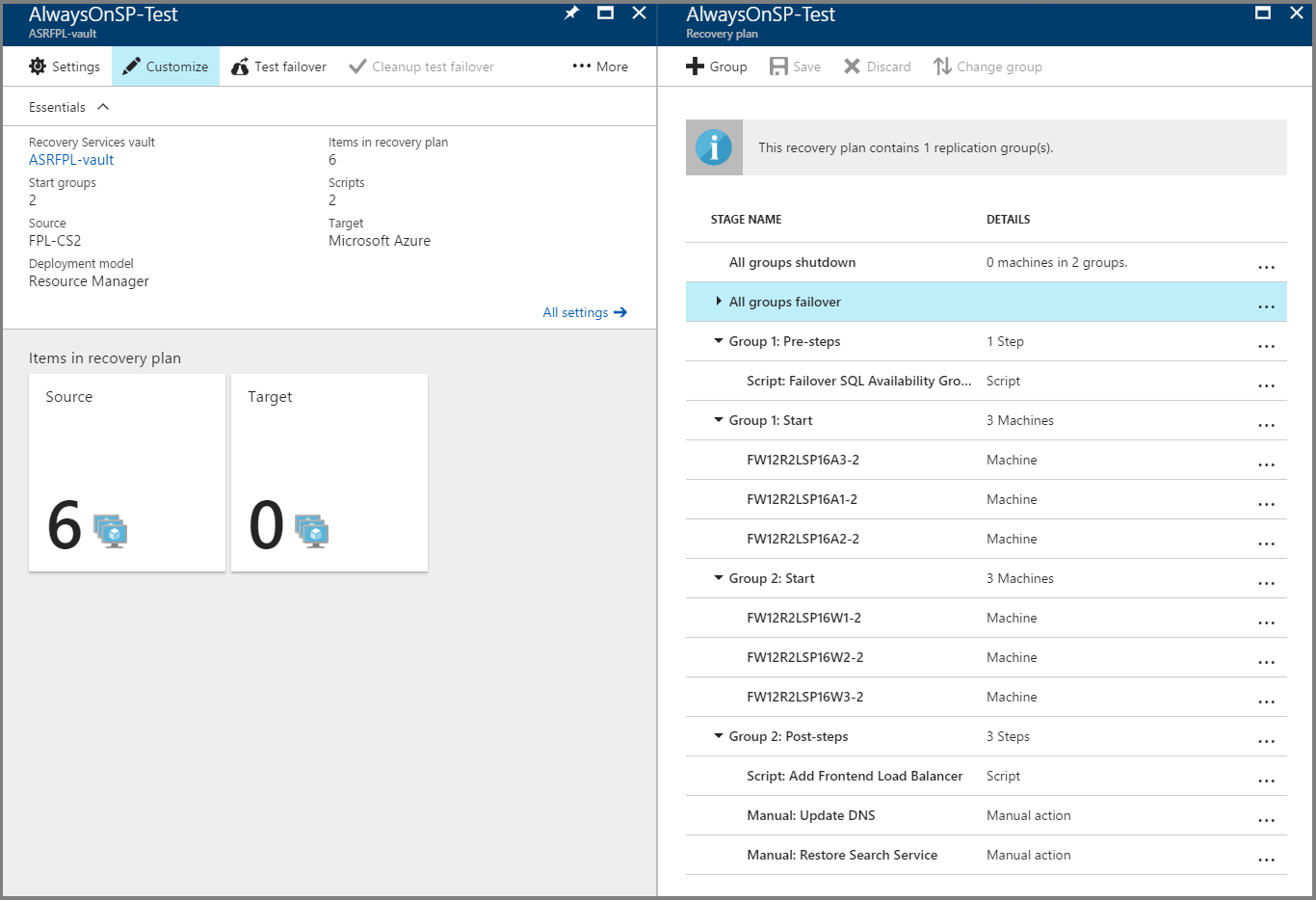Viewport: 1316px width, 900px height.
Task: Click the Change group arrows icon
Action: coord(942,66)
